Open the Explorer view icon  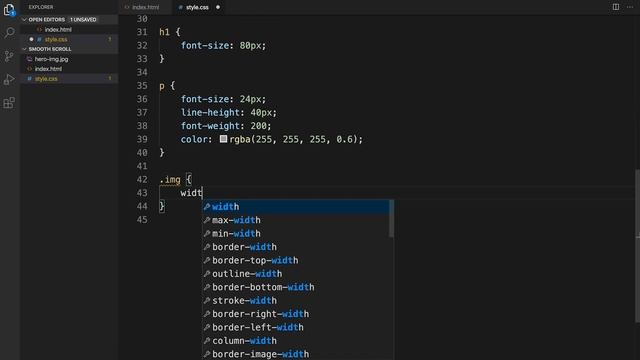pos(9,9)
